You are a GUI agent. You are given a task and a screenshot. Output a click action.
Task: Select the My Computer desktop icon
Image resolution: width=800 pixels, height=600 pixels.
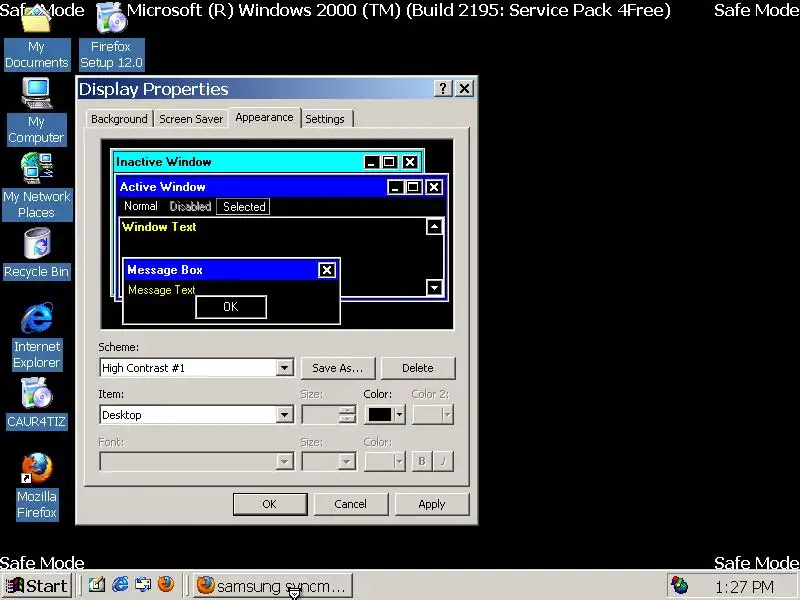(x=36, y=112)
